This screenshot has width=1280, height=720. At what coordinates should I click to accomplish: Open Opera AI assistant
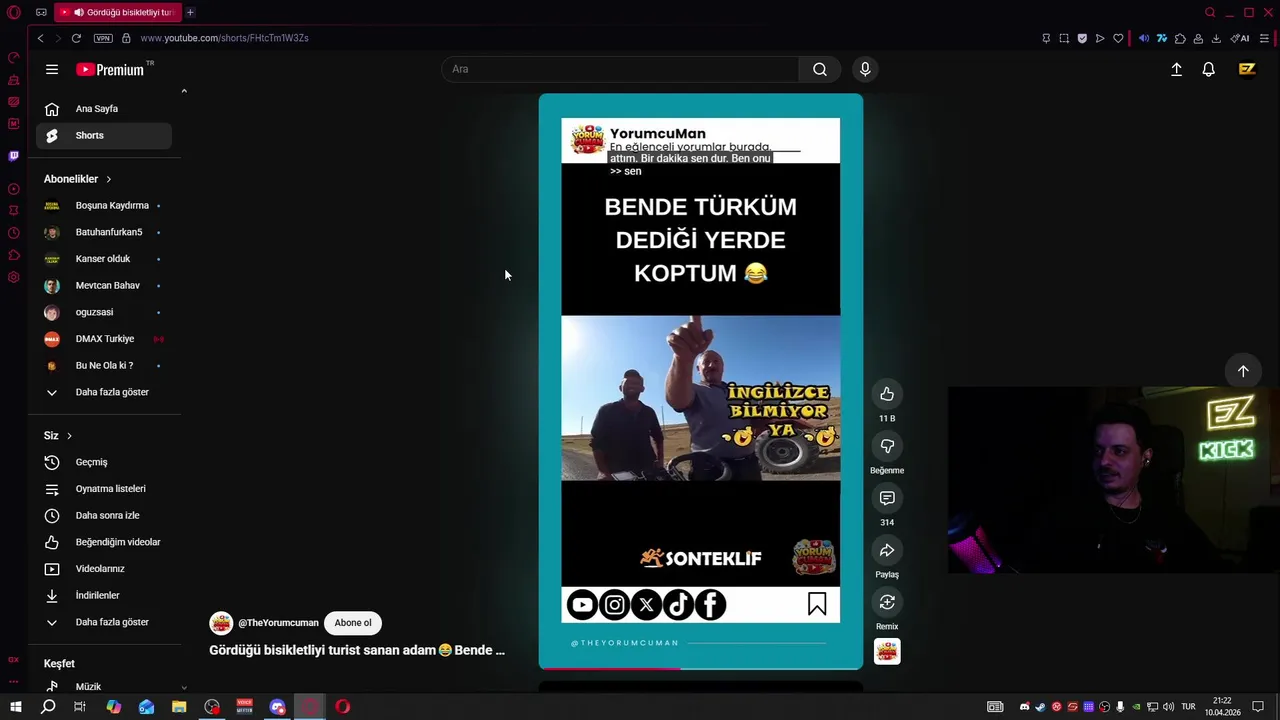click(x=1240, y=38)
